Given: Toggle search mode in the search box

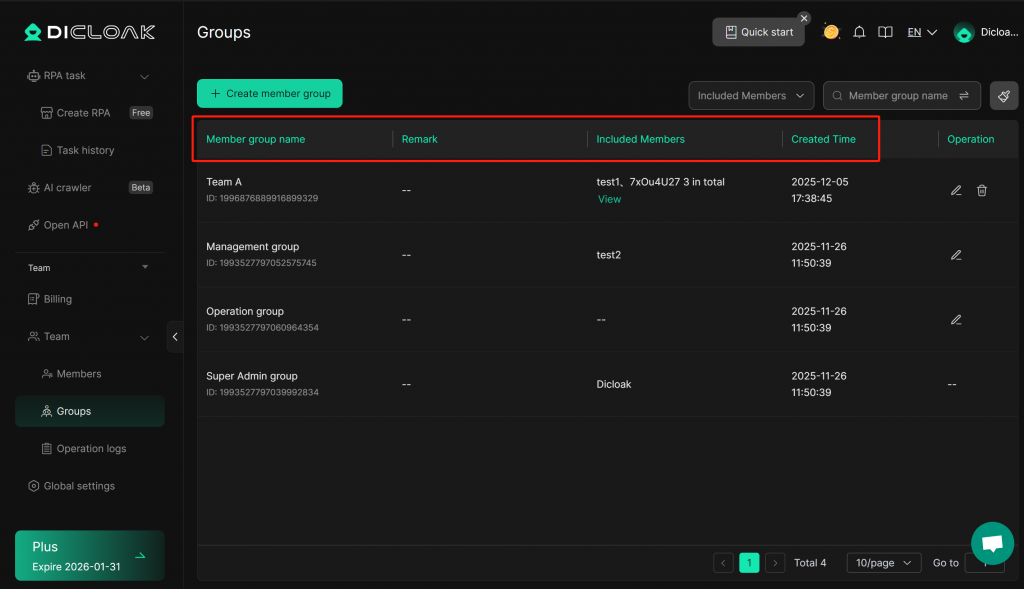Looking at the screenshot, I should pyautogui.click(x=964, y=96).
